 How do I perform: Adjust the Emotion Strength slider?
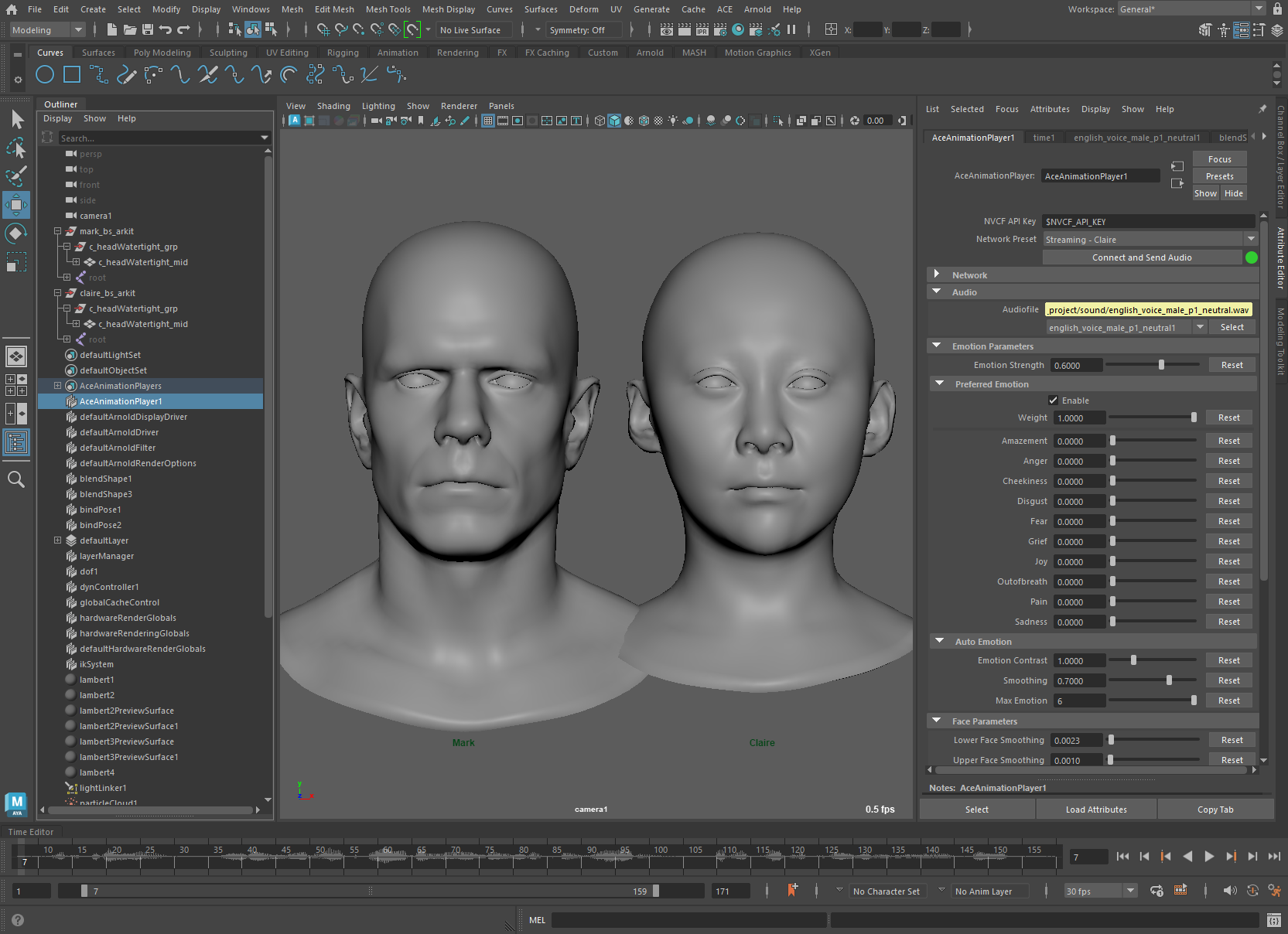[1161, 365]
